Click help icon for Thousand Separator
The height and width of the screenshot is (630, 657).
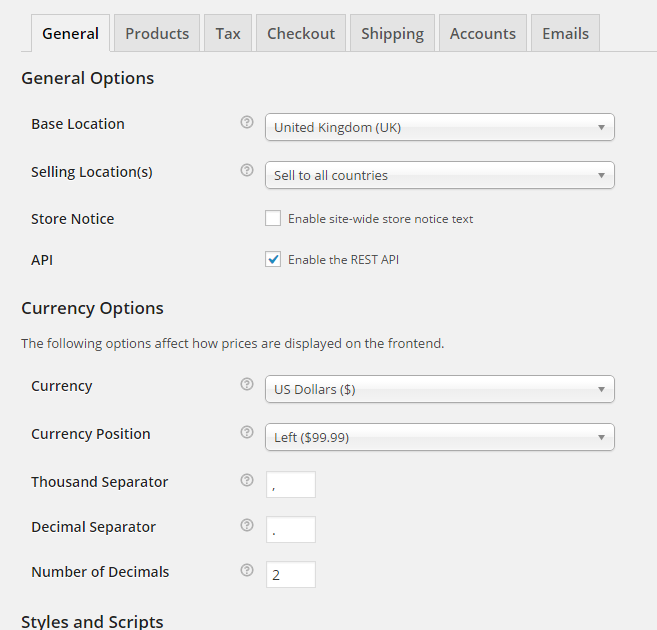coord(247,480)
